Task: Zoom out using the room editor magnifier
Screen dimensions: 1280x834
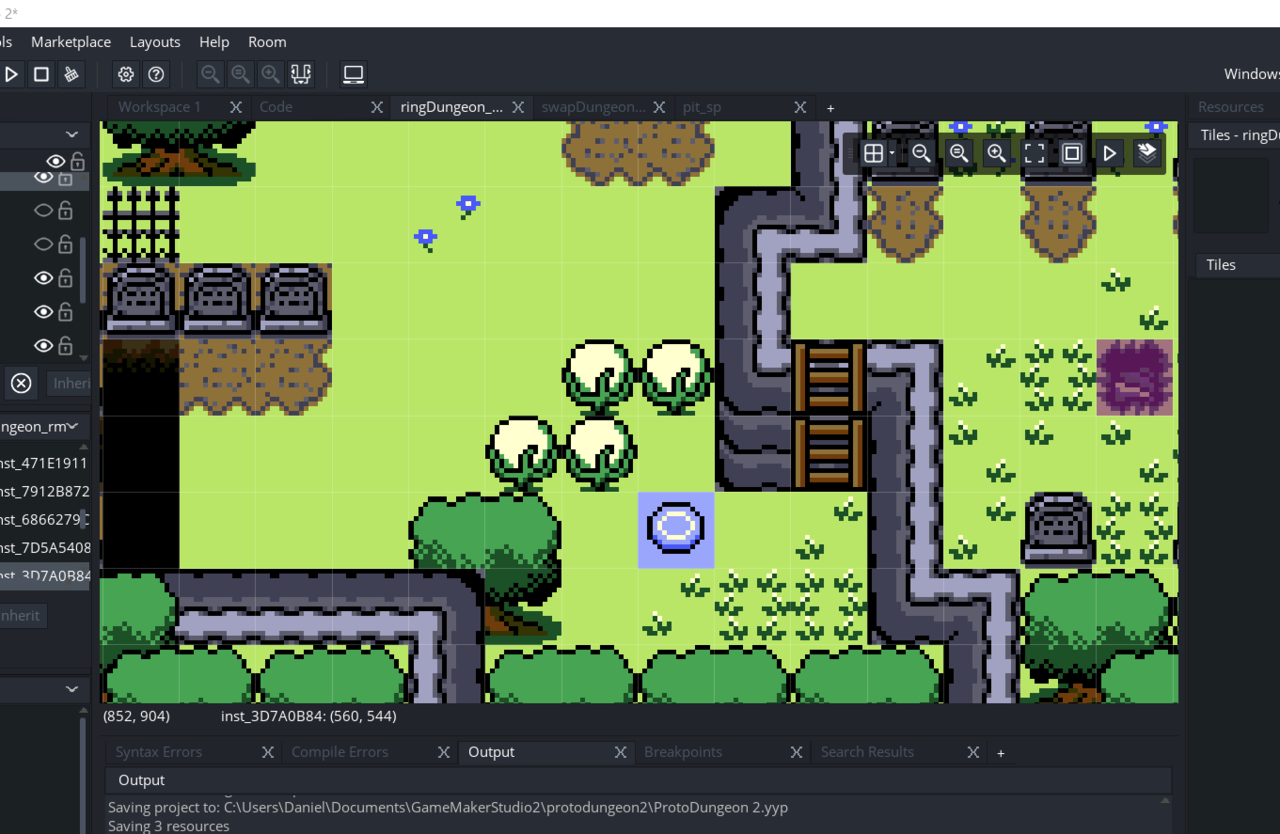Action: coord(921,153)
